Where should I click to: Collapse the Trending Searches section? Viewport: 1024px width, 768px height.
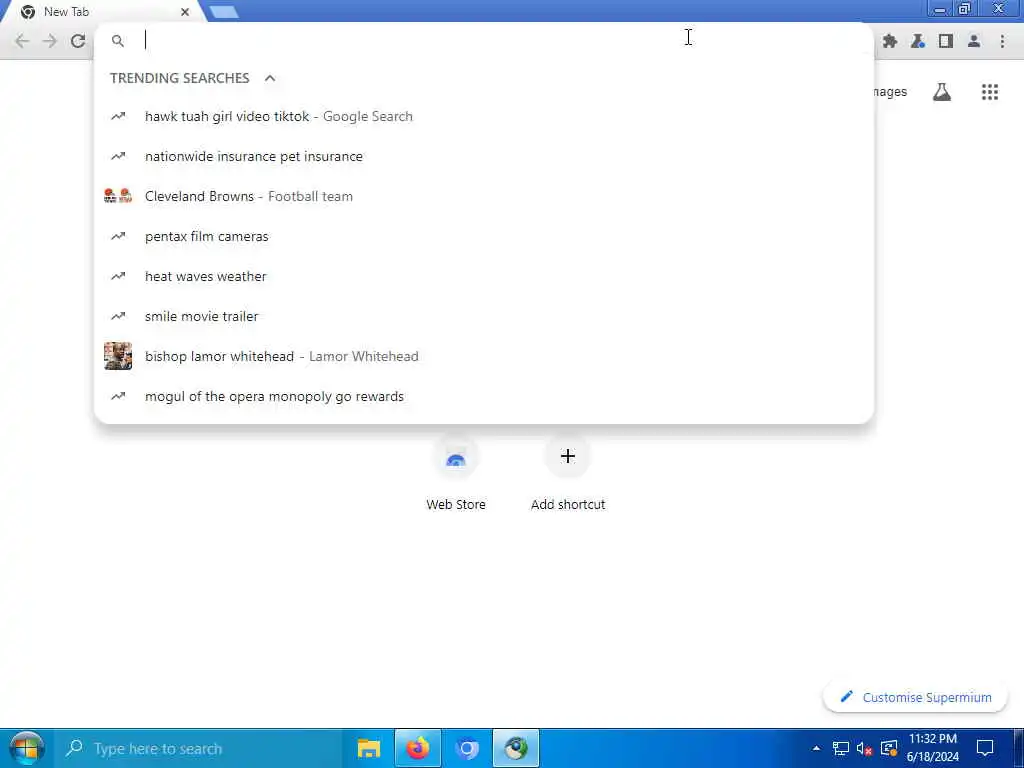[270, 78]
